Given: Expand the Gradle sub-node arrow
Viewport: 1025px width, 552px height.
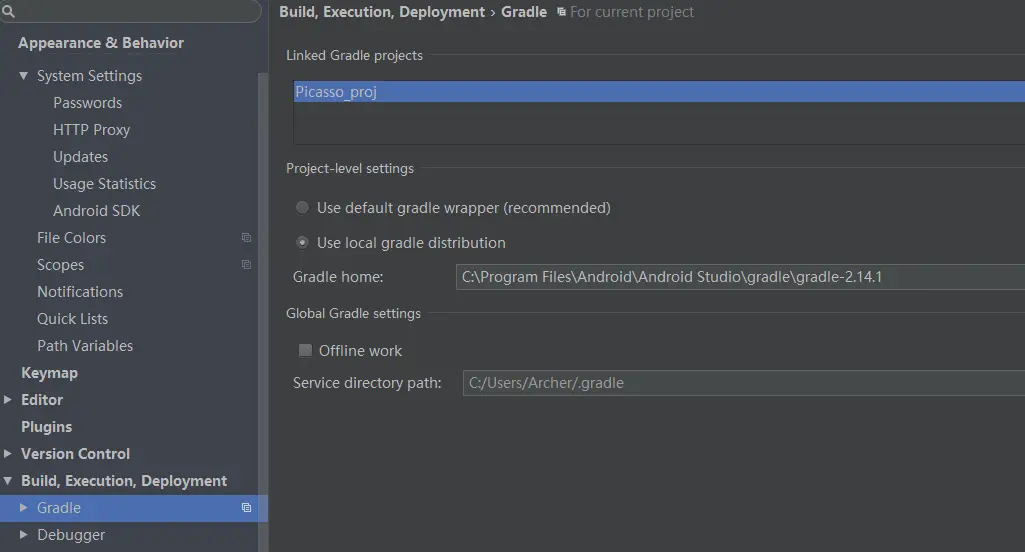Looking at the screenshot, I should point(24,508).
